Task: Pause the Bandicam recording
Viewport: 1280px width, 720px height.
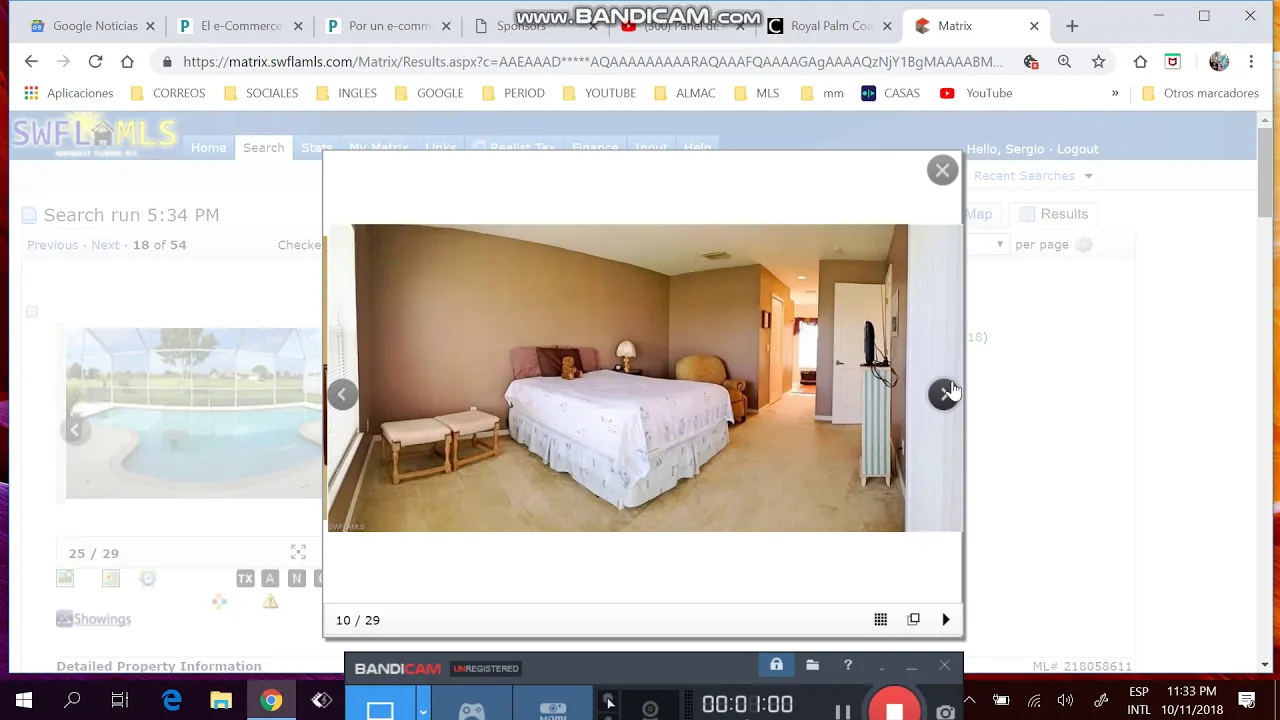Action: (x=842, y=712)
